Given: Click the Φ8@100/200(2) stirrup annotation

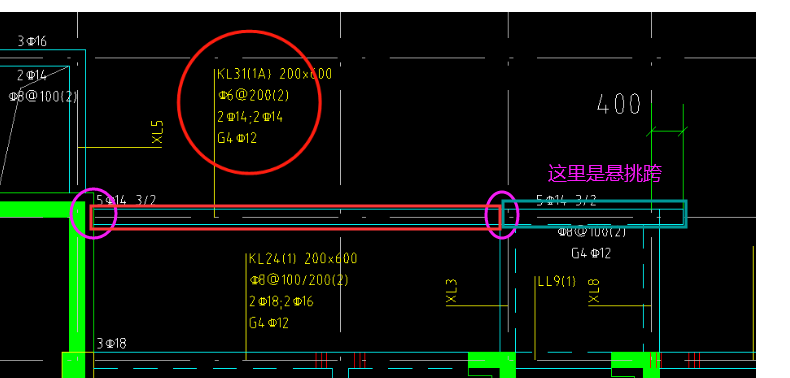Looking at the screenshot, I should coord(299,280).
